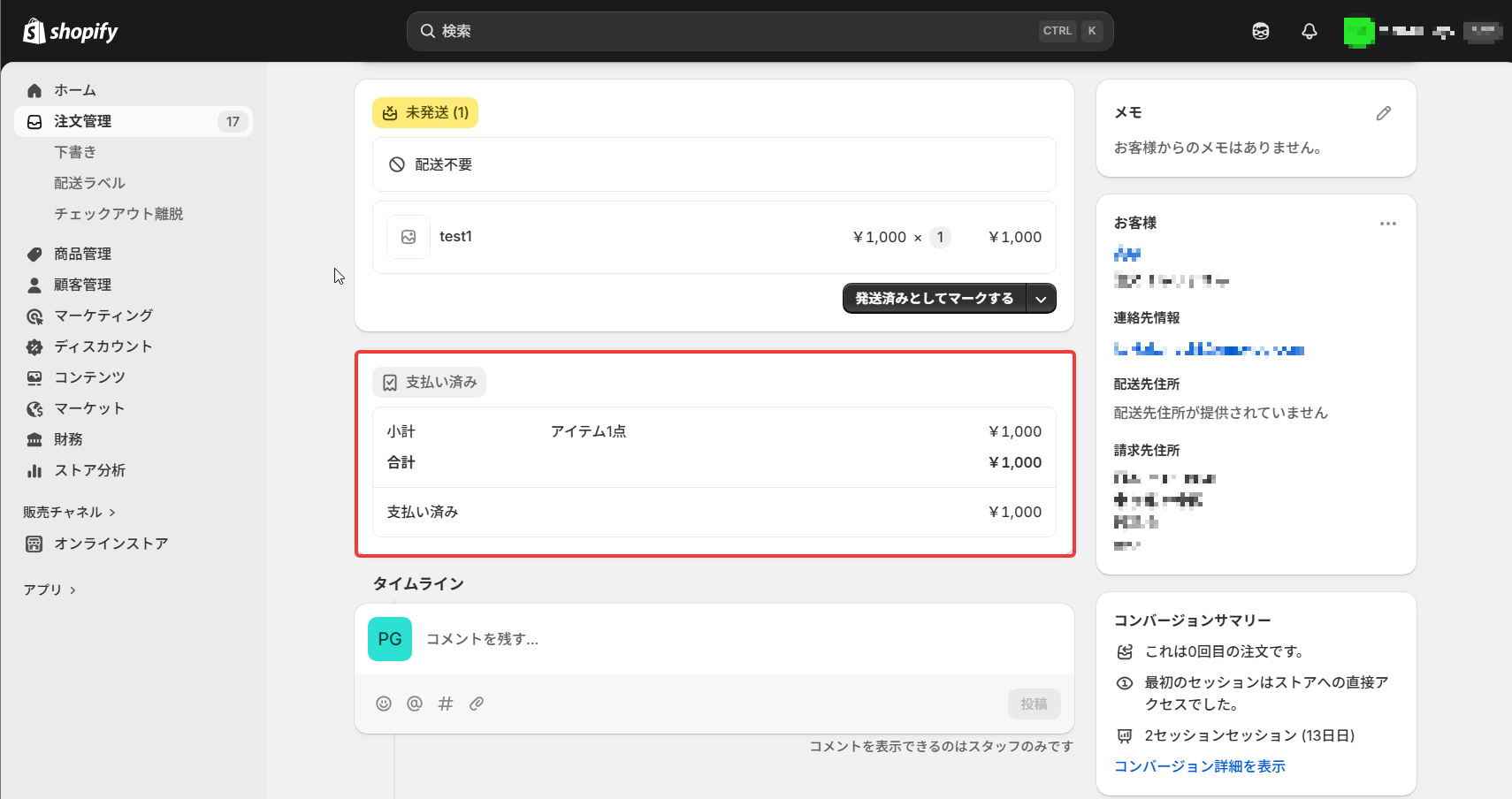Click the ディスカウント badge icon
The image size is (1512, 799).
coord(34,346)
